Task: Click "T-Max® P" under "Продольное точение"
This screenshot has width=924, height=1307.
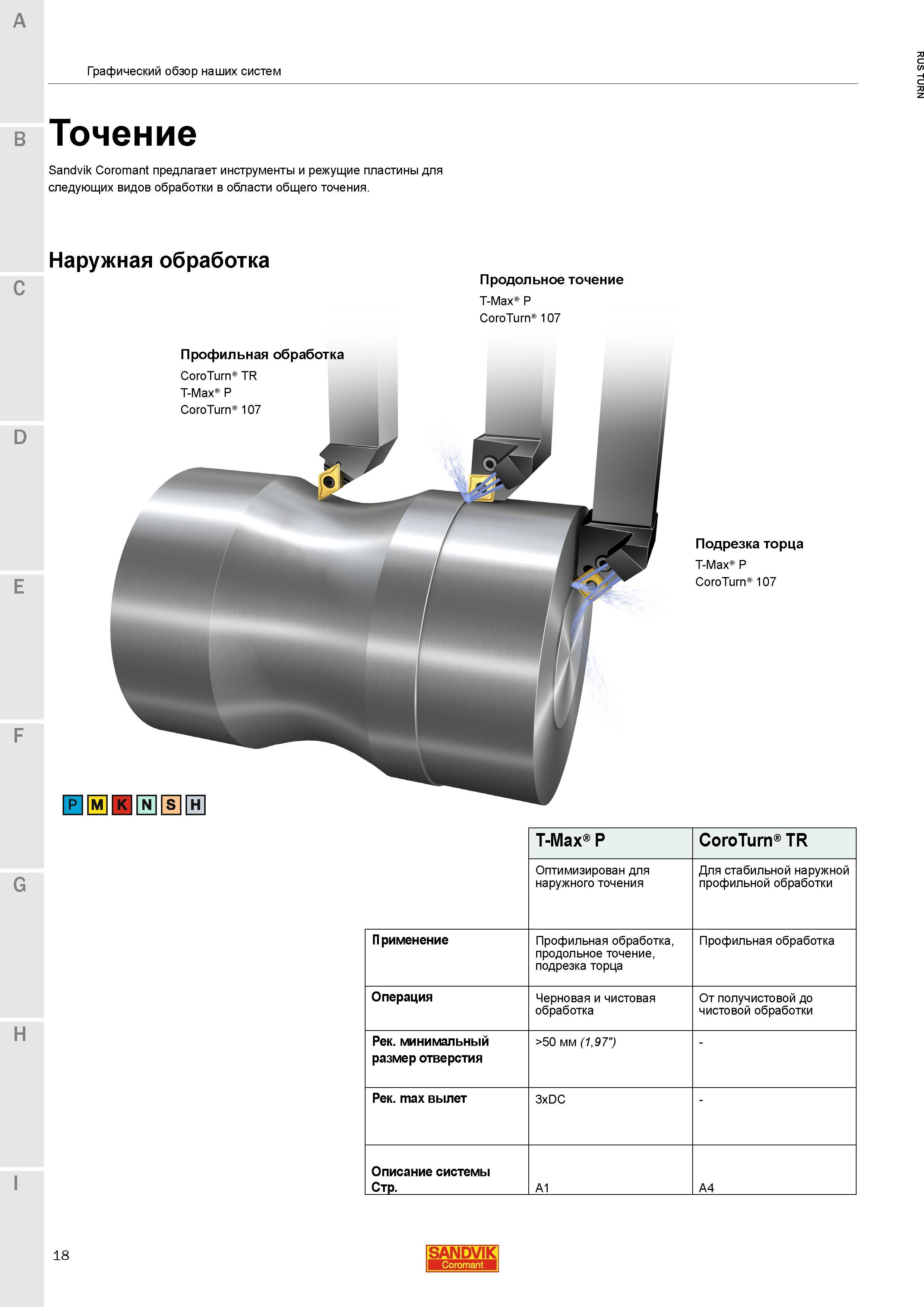Action: pos(505,301)
